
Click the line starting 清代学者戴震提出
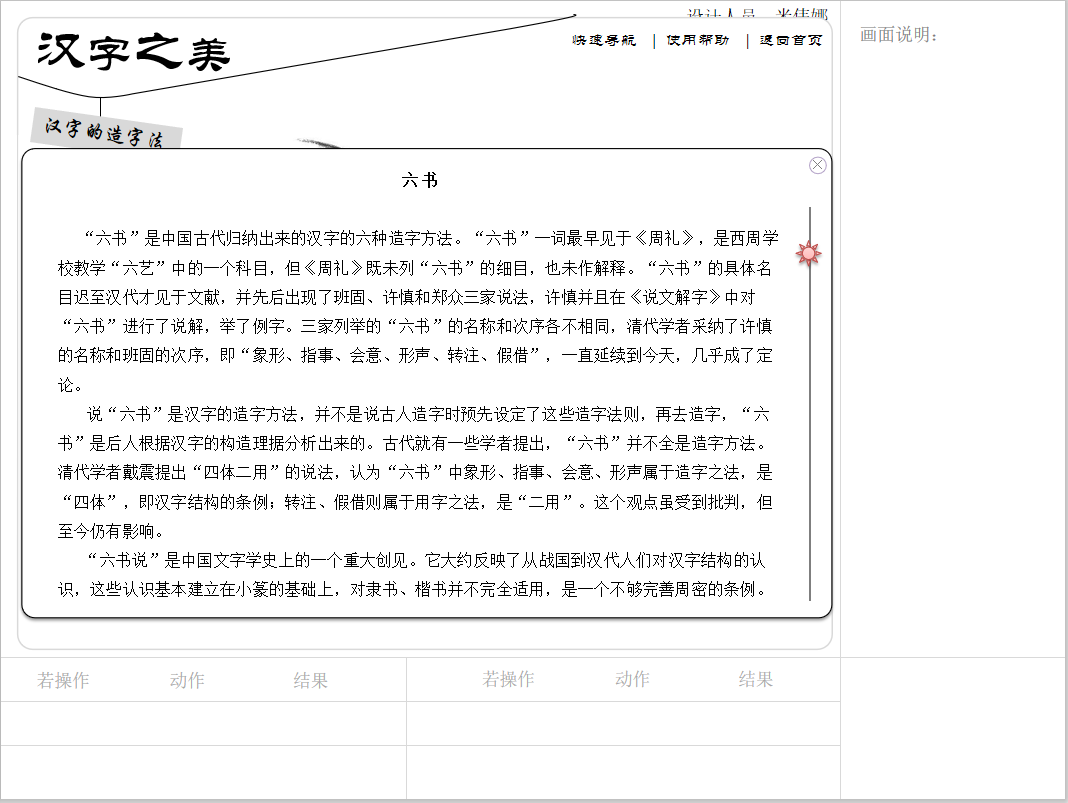click(x=415, y=473)
